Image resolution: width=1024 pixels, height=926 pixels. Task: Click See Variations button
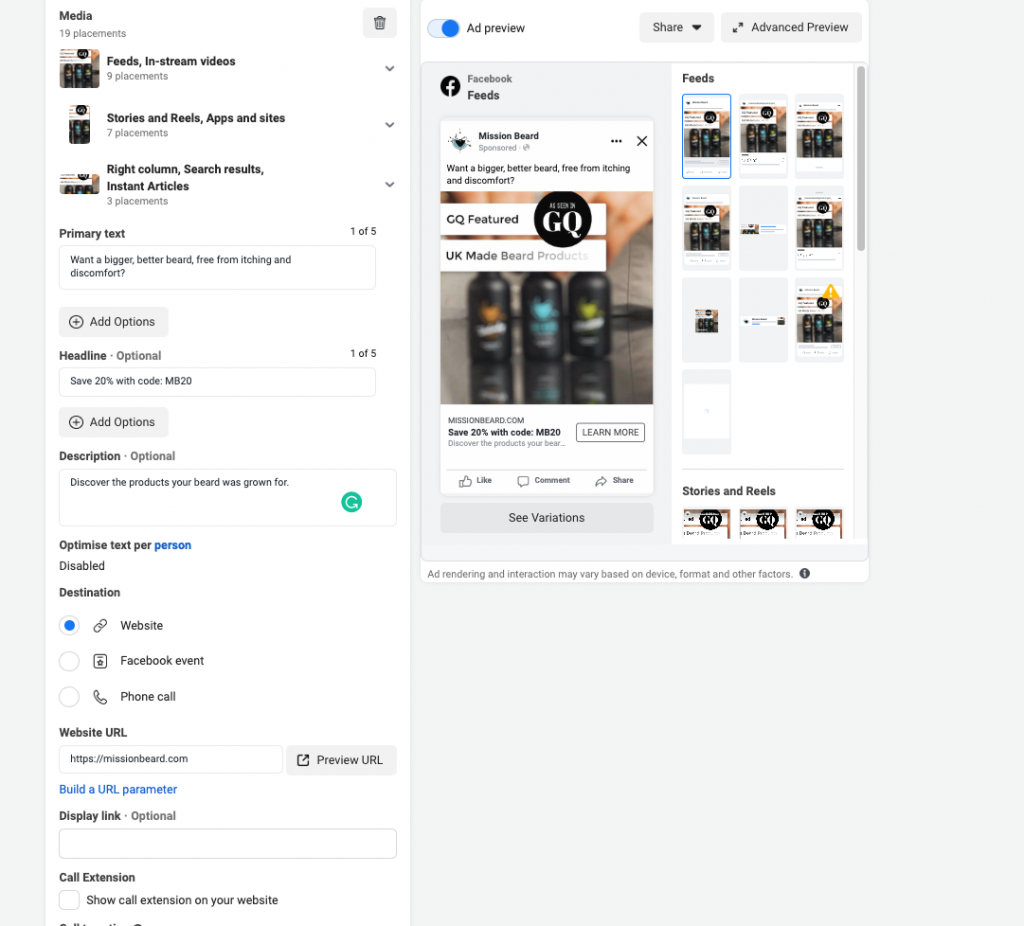[547, 518]
